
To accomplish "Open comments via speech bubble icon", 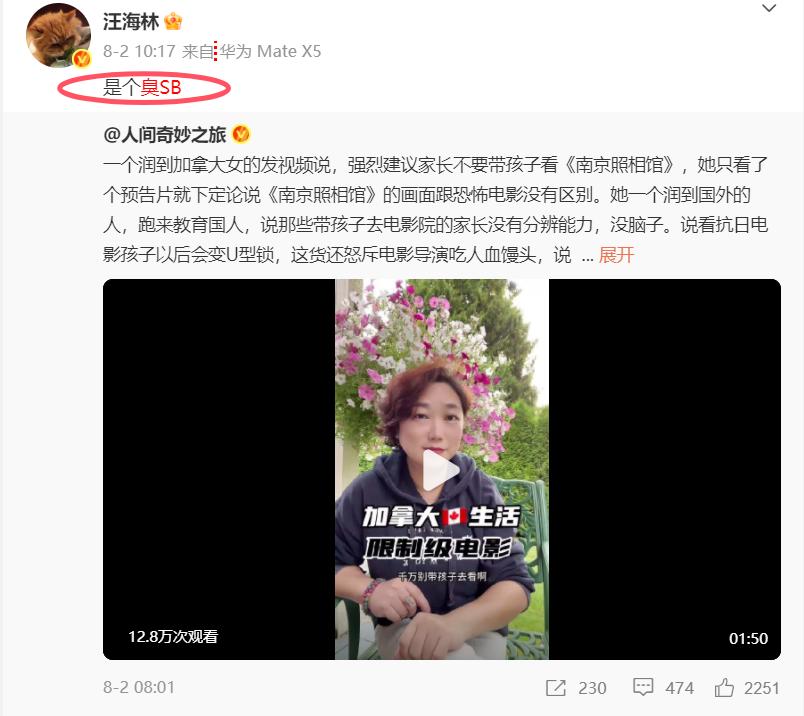I will click(642, 687).
